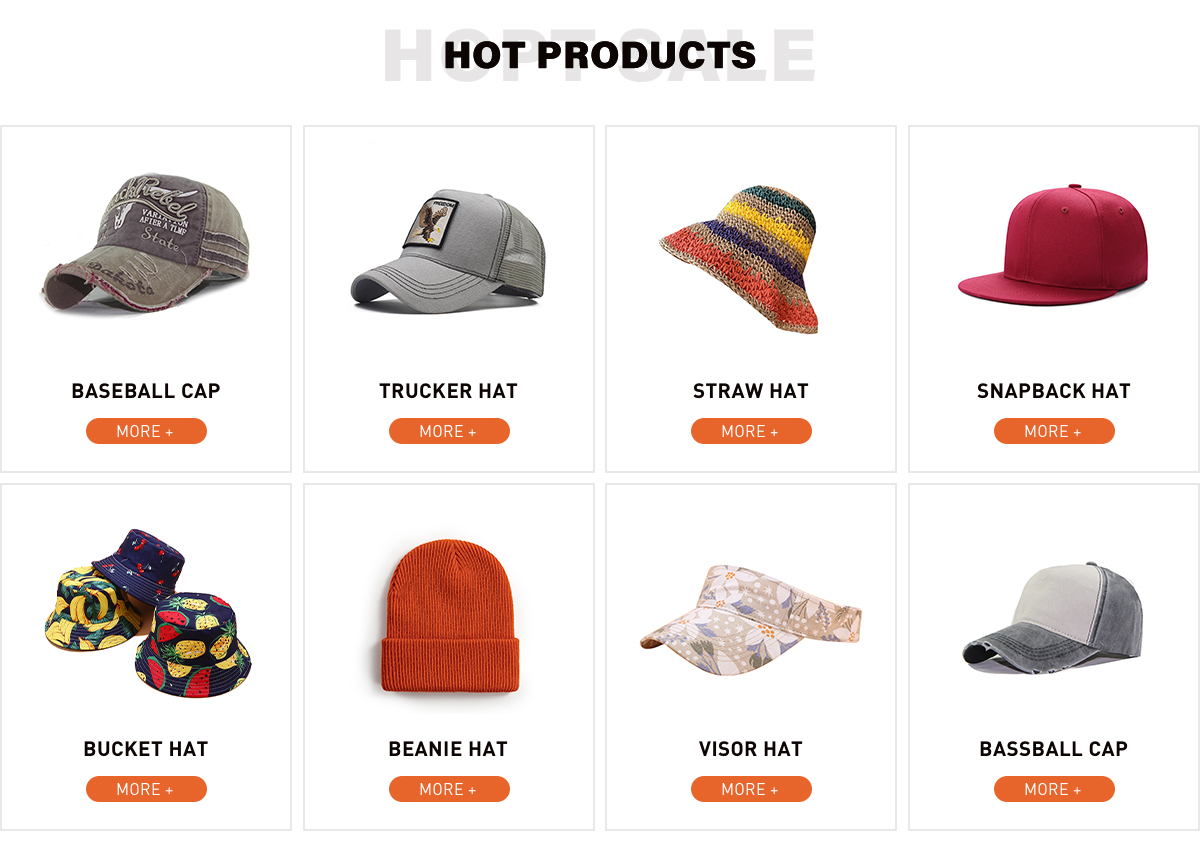Open the STRAW HAT title link

[751, 391]
